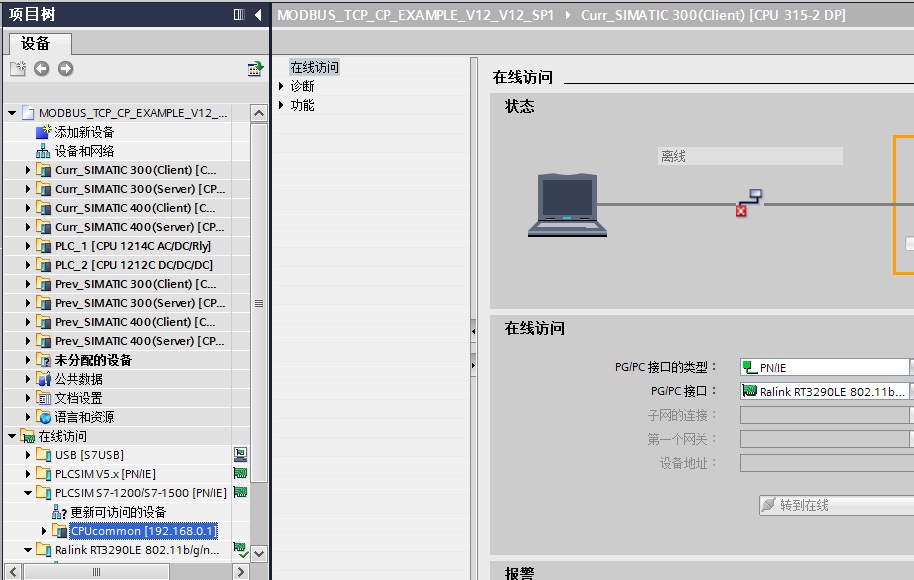Switch to the 设备 devices tab
Image resolution: width=914 pixels, height=580 pixels.
(x=40, y=43)
